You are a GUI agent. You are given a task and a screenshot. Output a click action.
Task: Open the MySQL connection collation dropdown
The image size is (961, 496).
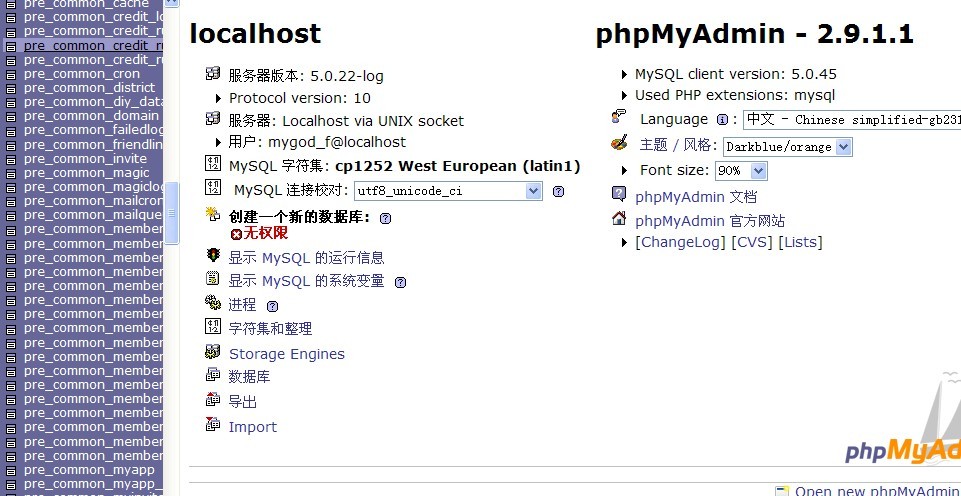[448, 191]
